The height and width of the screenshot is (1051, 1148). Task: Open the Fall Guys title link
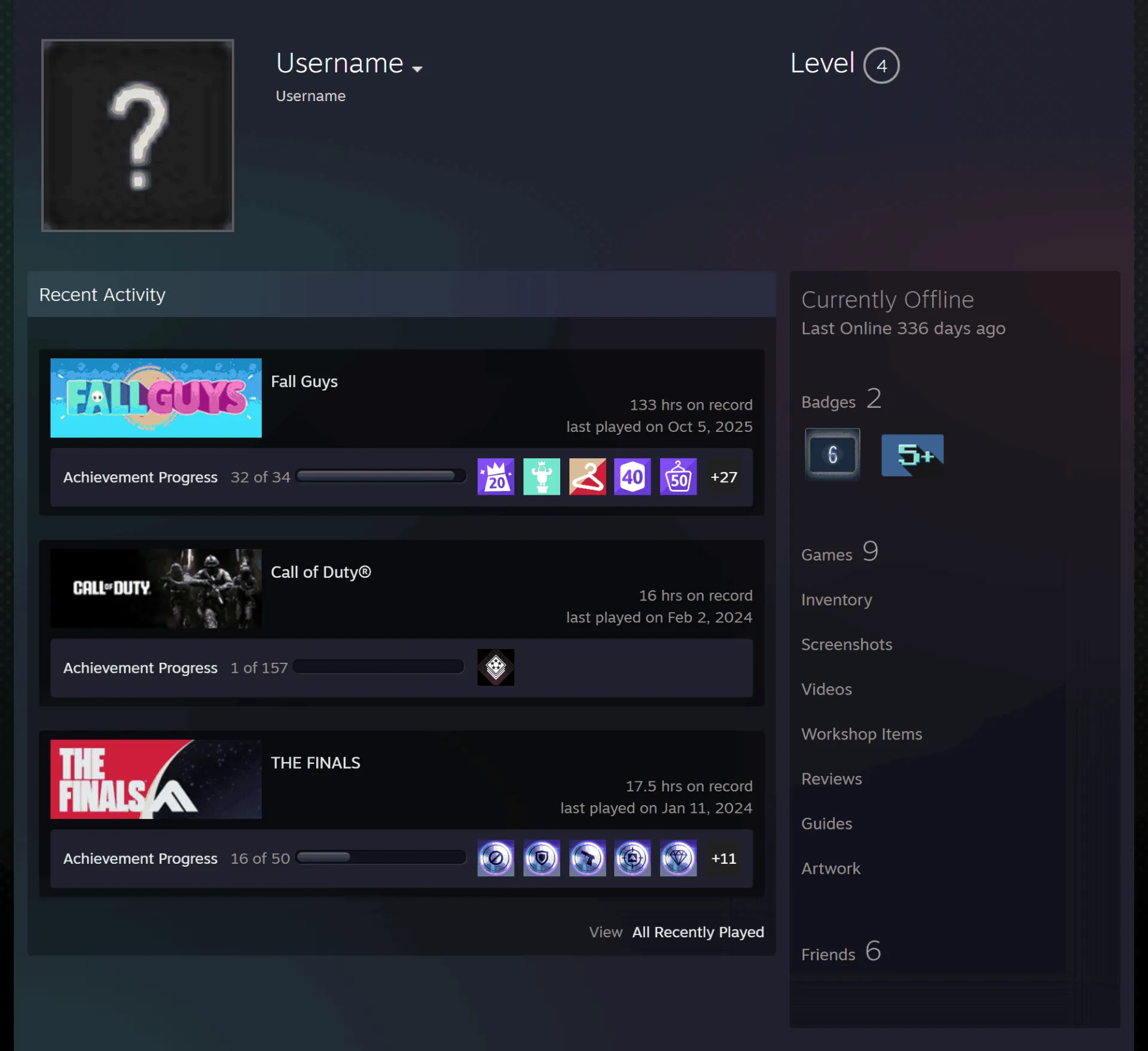click(x=304, y=381)
